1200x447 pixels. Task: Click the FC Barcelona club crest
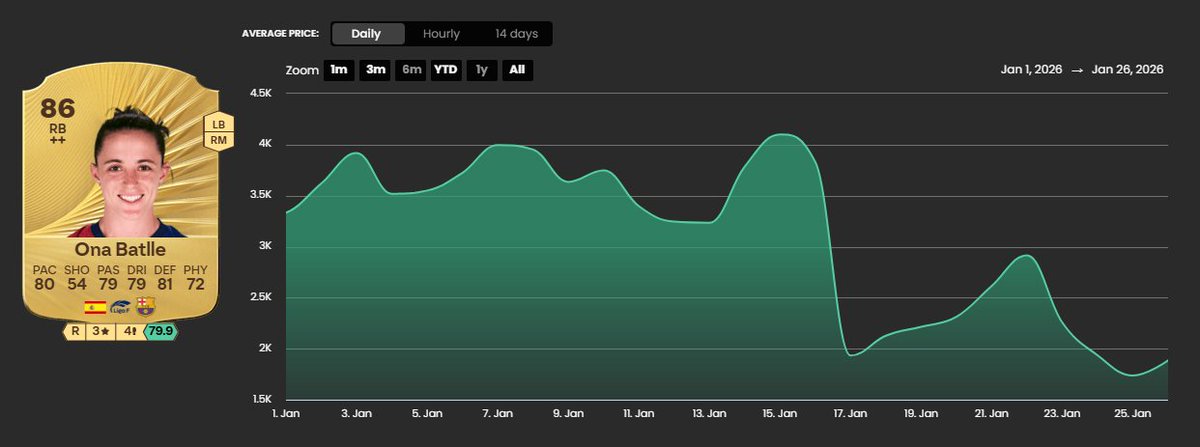coord(145,307)
